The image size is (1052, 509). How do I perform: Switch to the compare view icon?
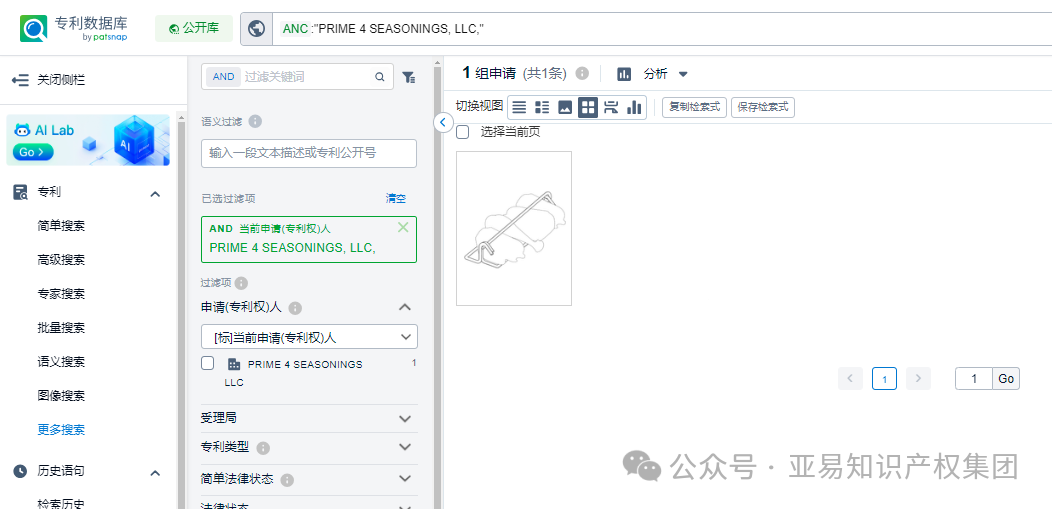coord(611,107)
